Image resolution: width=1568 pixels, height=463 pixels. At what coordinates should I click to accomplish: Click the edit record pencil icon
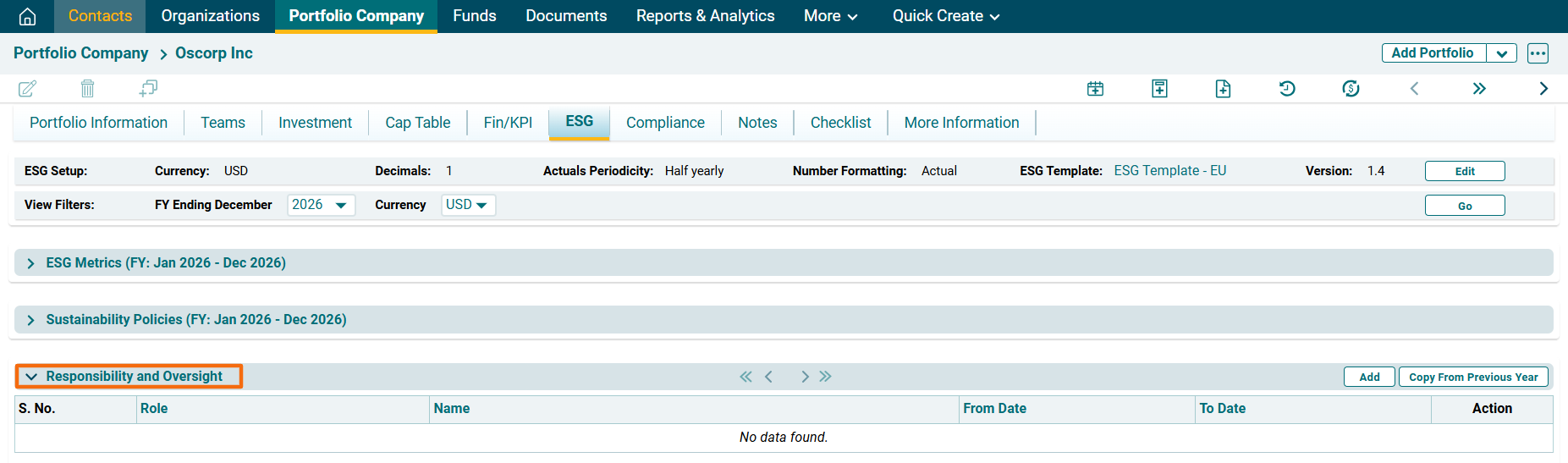pos(27,88)
